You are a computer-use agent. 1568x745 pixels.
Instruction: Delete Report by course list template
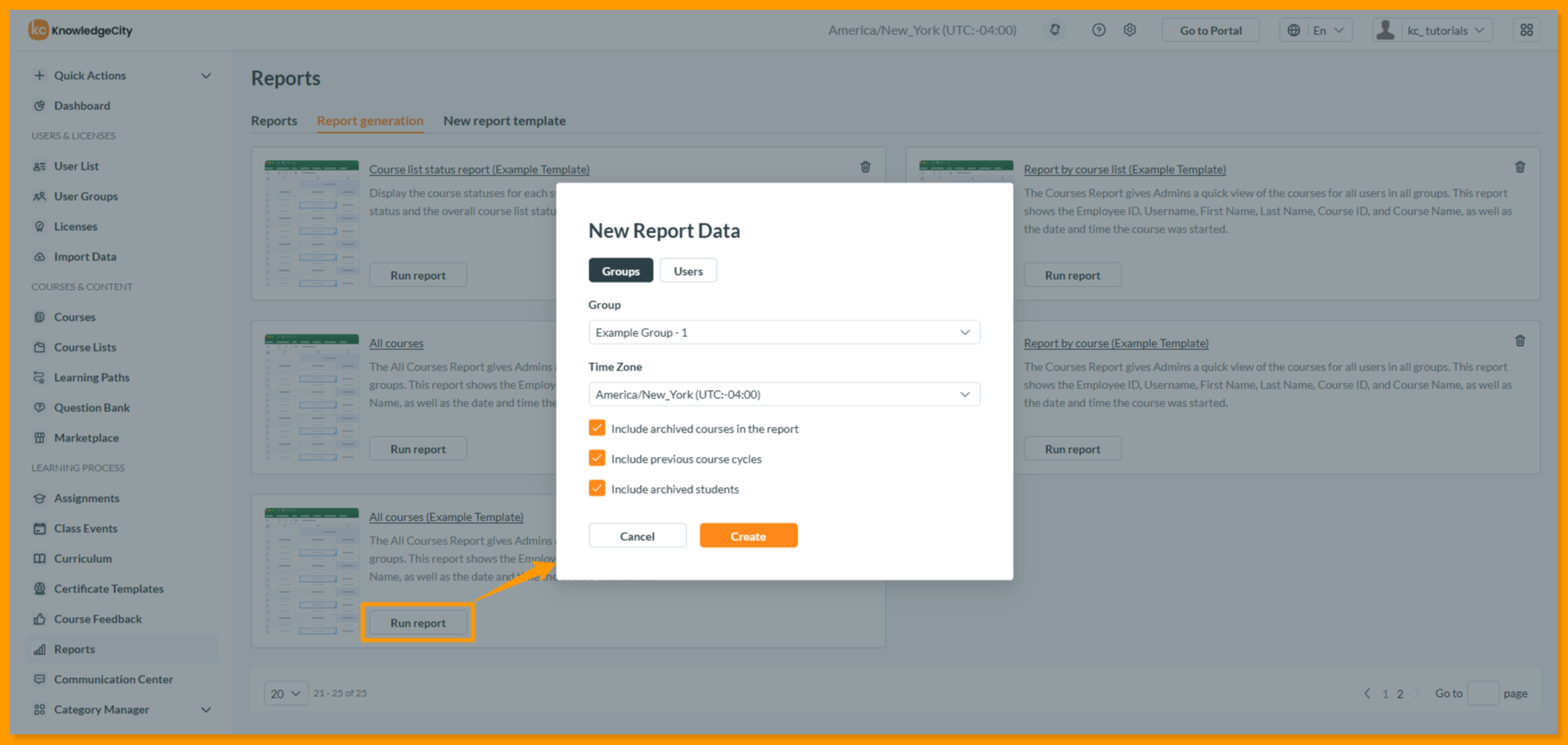tap(1520, 167)
